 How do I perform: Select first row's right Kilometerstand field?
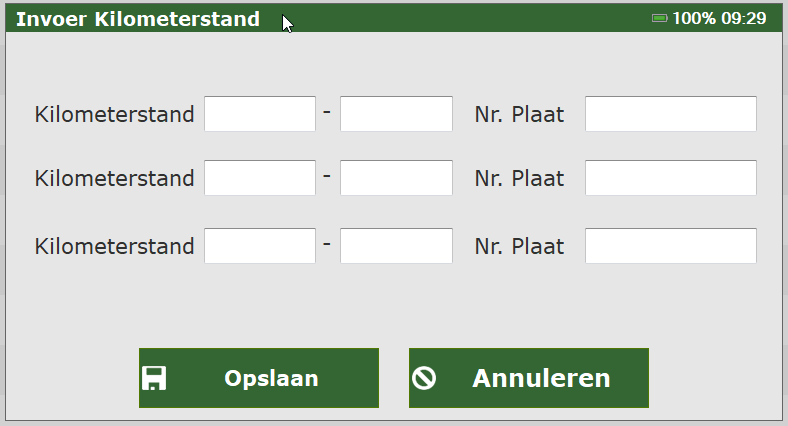coord(396,114)
